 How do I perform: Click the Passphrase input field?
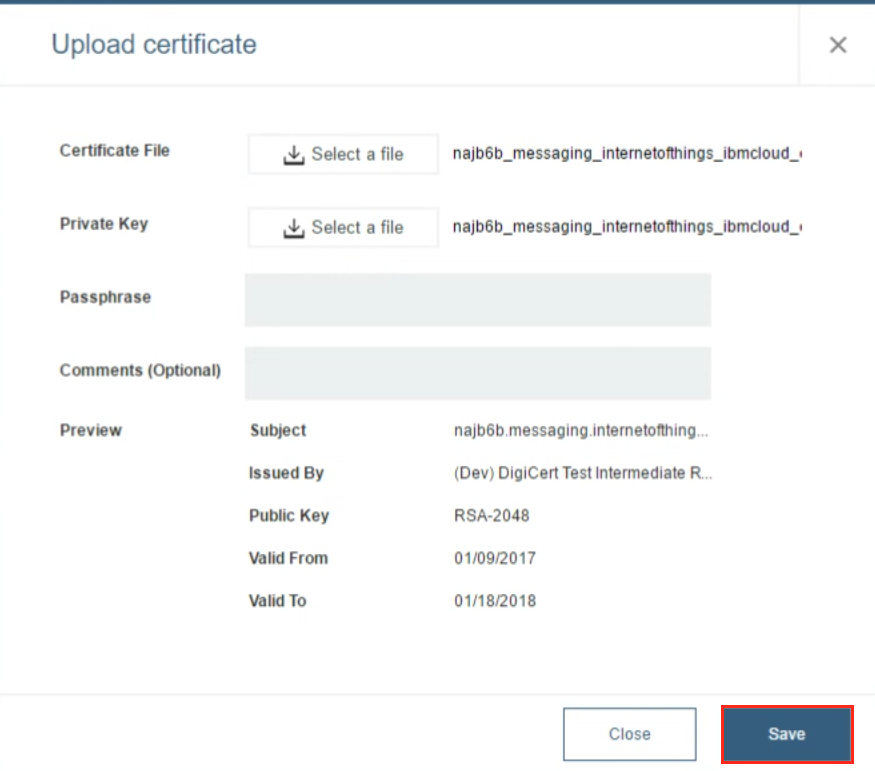point(477,300)
